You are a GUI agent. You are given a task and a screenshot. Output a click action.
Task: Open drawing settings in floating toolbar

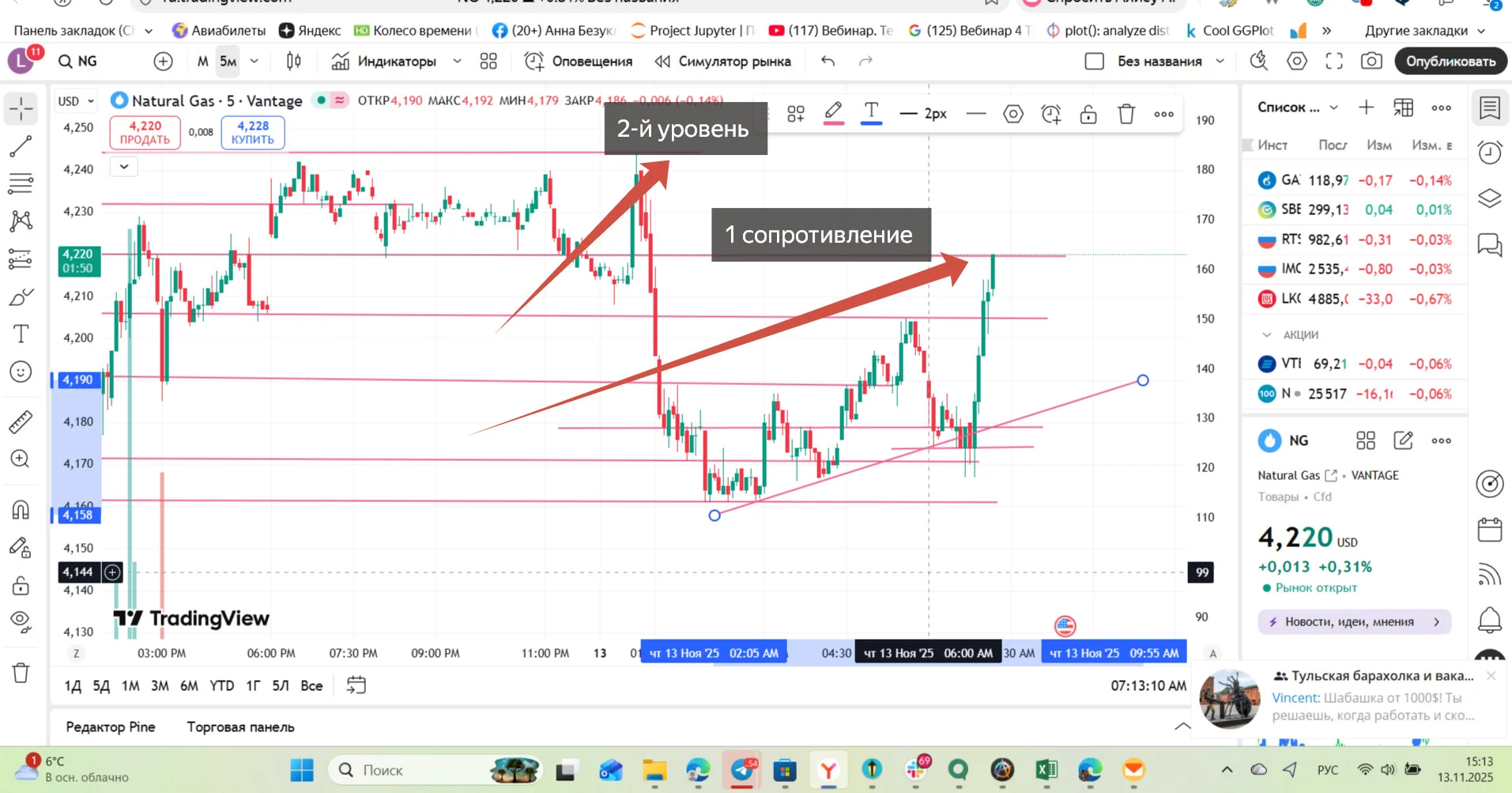click(1012, 115)
